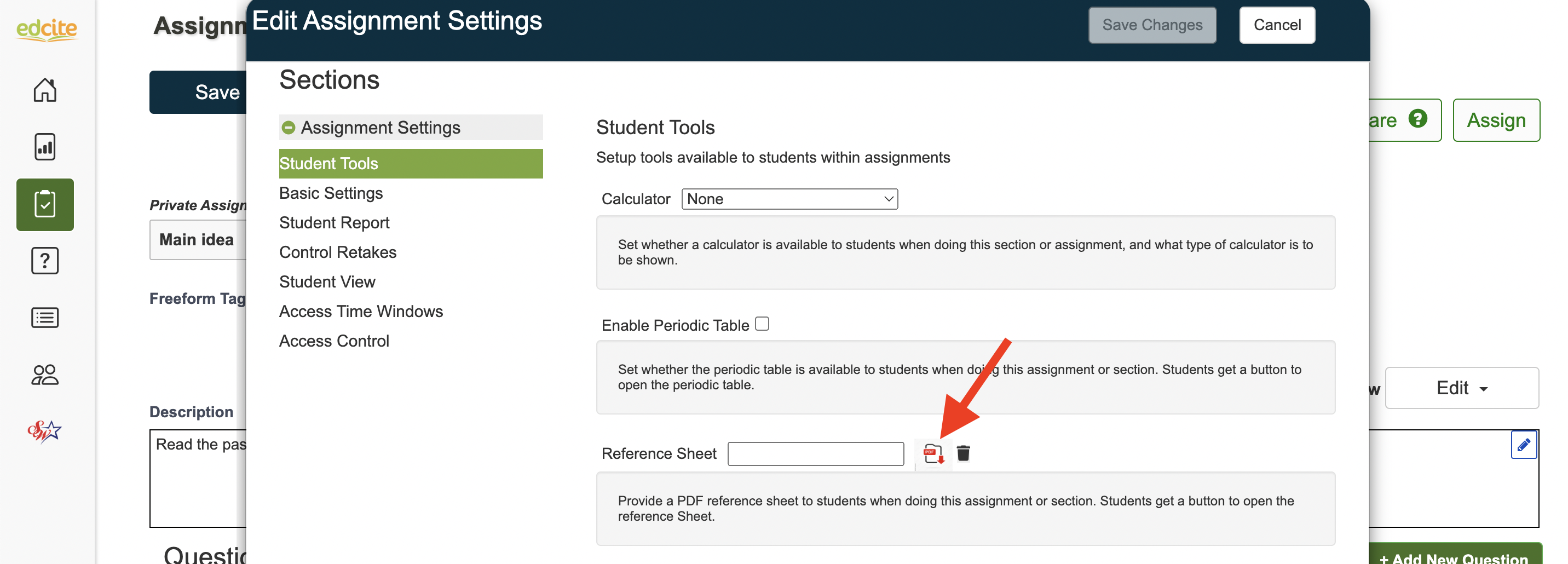Click the blue pencil edit icon
Viewport: 1568px width, 564px height.
[1523, 445]
